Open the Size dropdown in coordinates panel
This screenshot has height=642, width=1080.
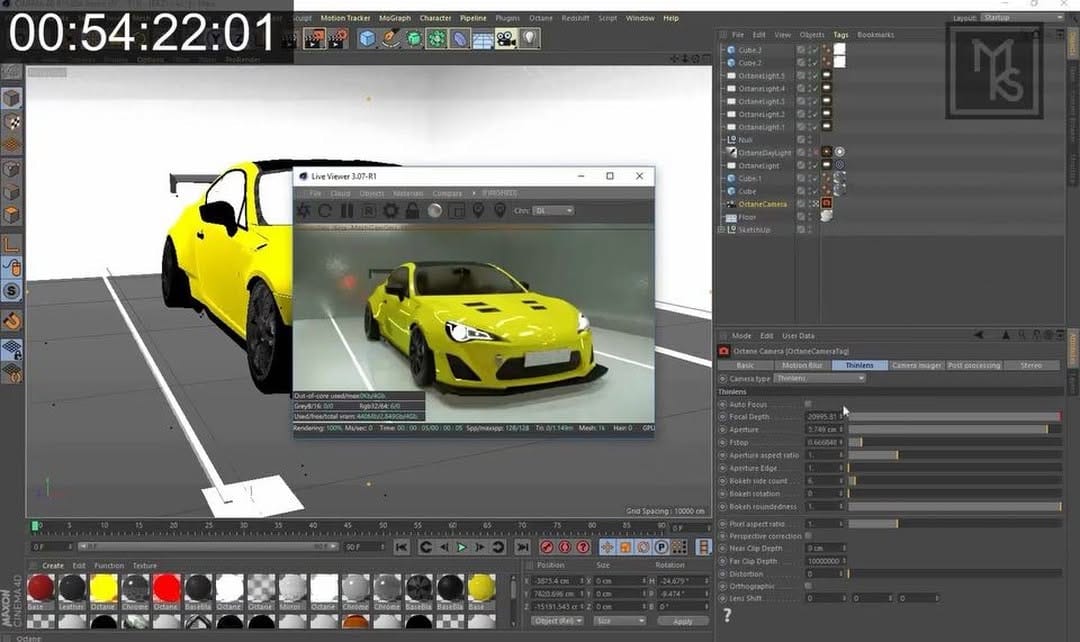click(x=619, y=621)
